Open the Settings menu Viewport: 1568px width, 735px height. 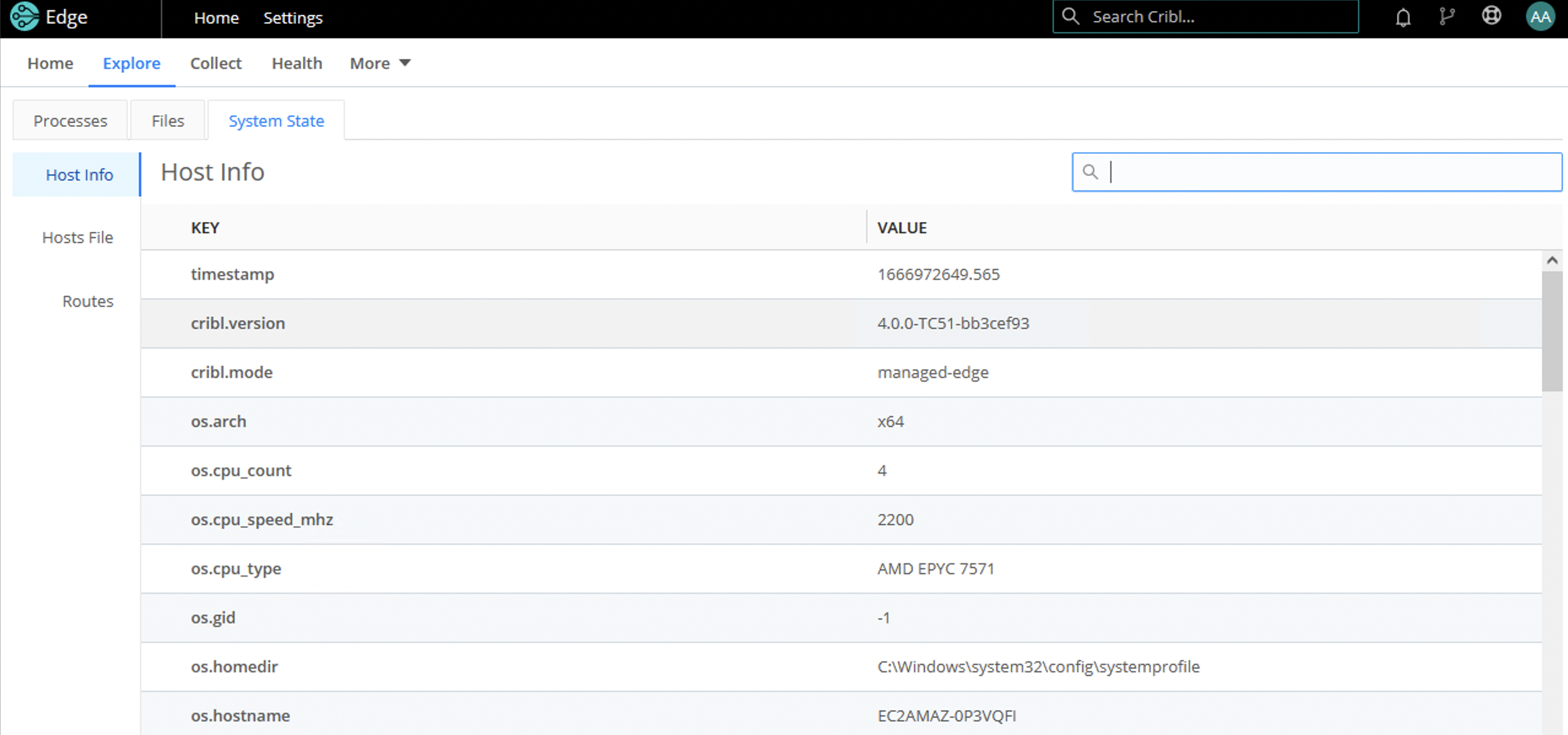[293, 18]
